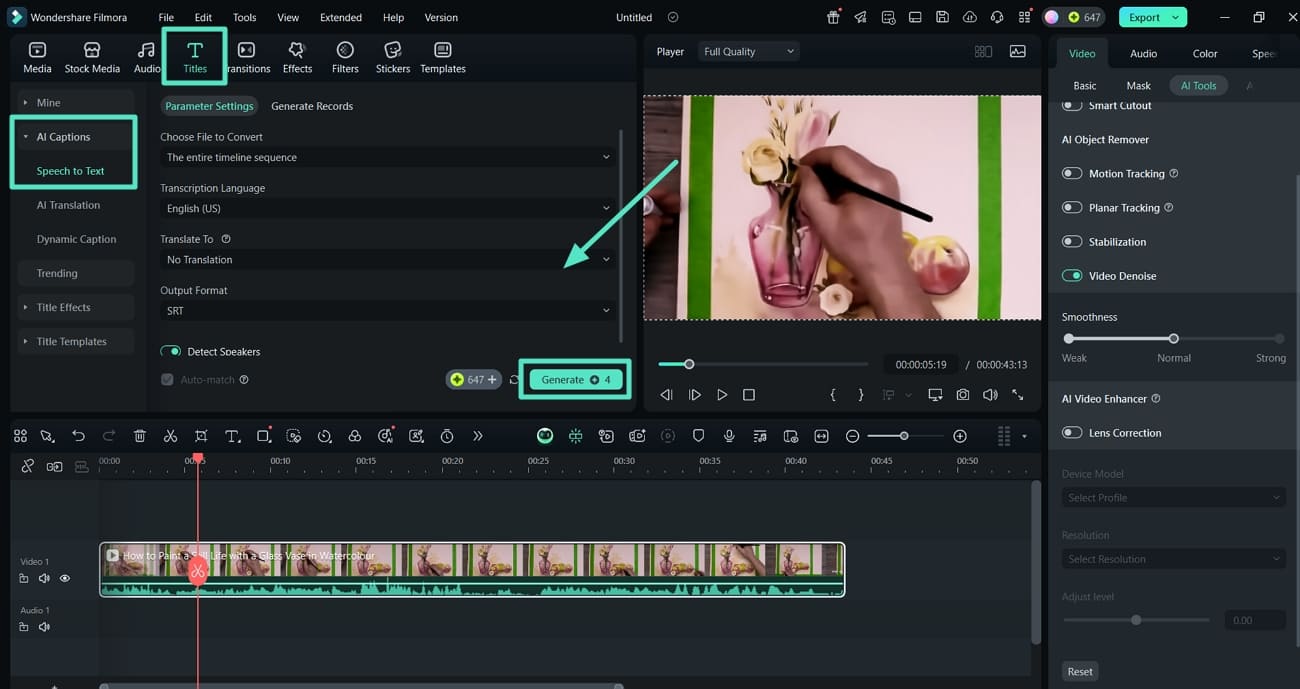The height and width of the screenshot is (689, 1300).
Task: Disable Video Denoise toggle
Action: pyautogui.click(x=1072, y=275)
